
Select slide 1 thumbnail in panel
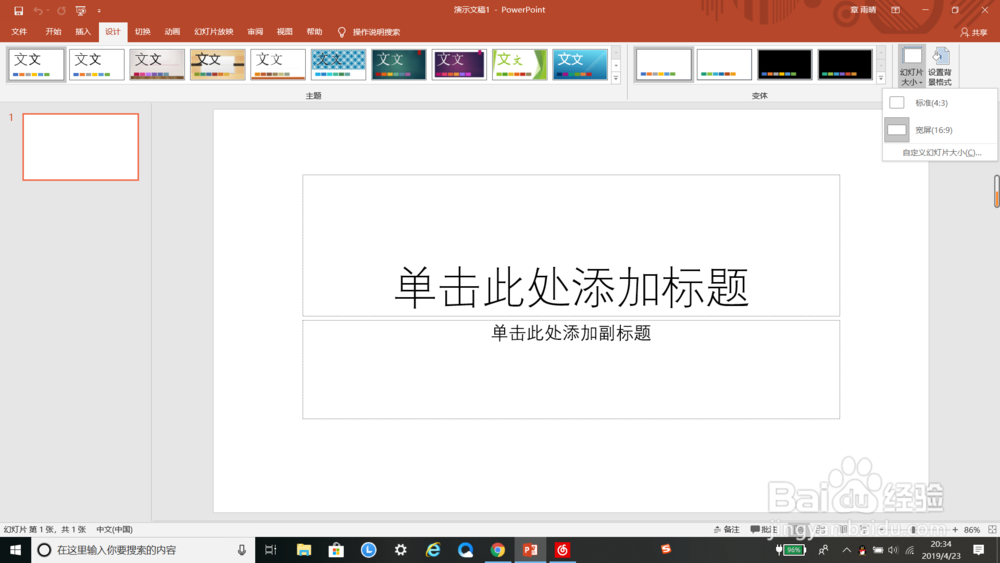point(80,147)
